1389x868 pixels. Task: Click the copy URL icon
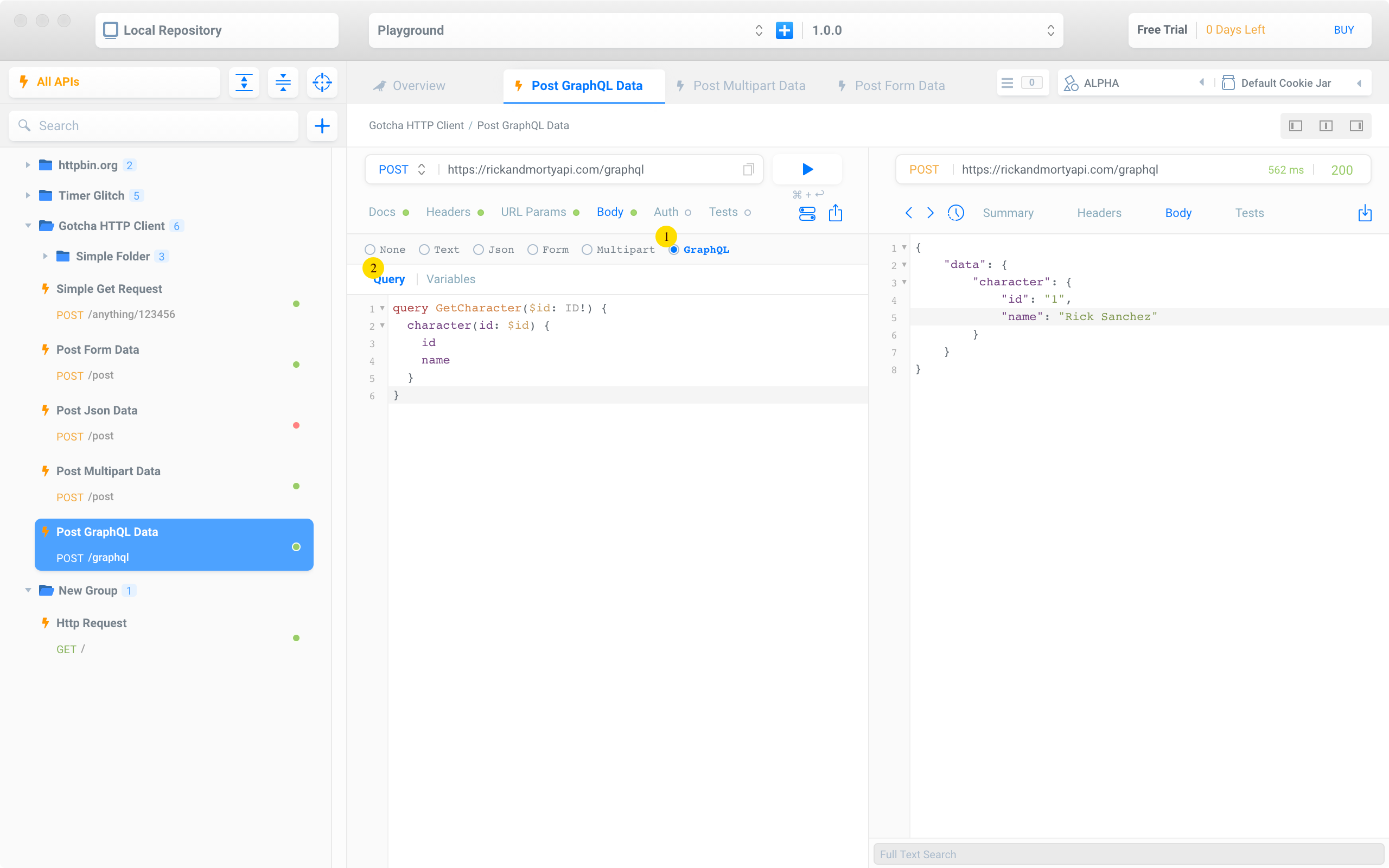[x=748, y=169]
